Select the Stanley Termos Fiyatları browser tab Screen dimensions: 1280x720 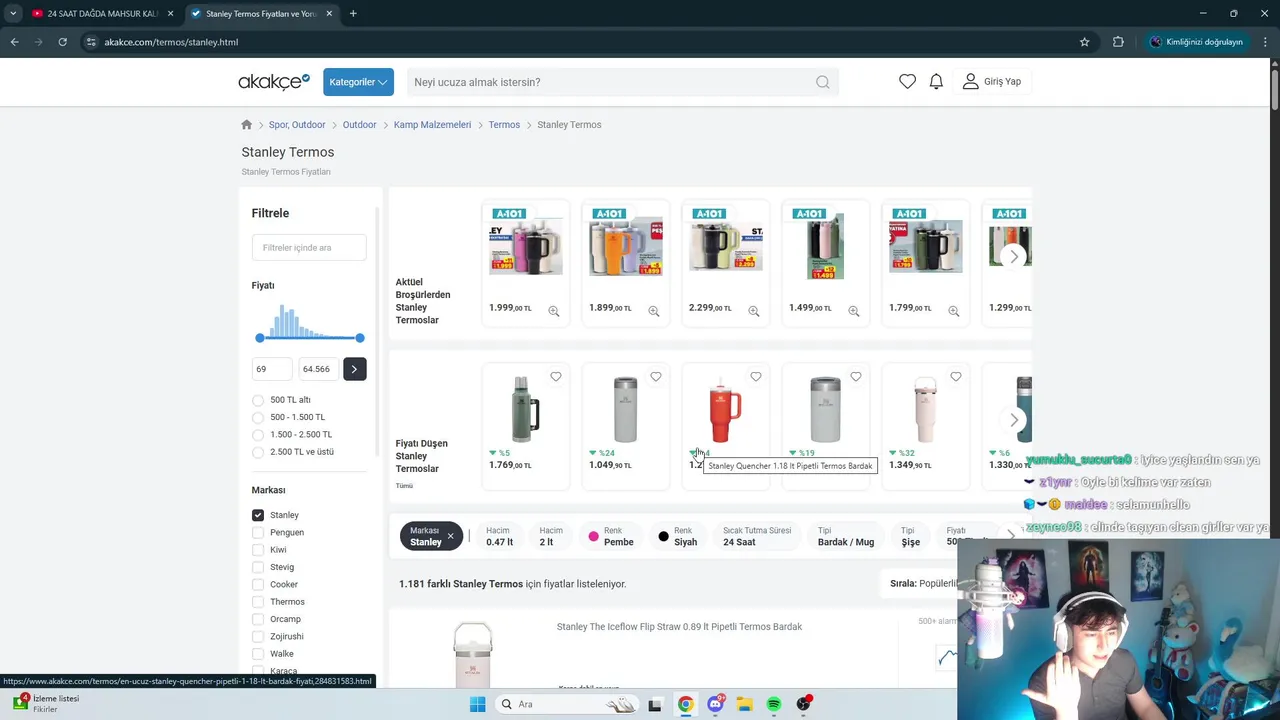click(x=262, y=14)
